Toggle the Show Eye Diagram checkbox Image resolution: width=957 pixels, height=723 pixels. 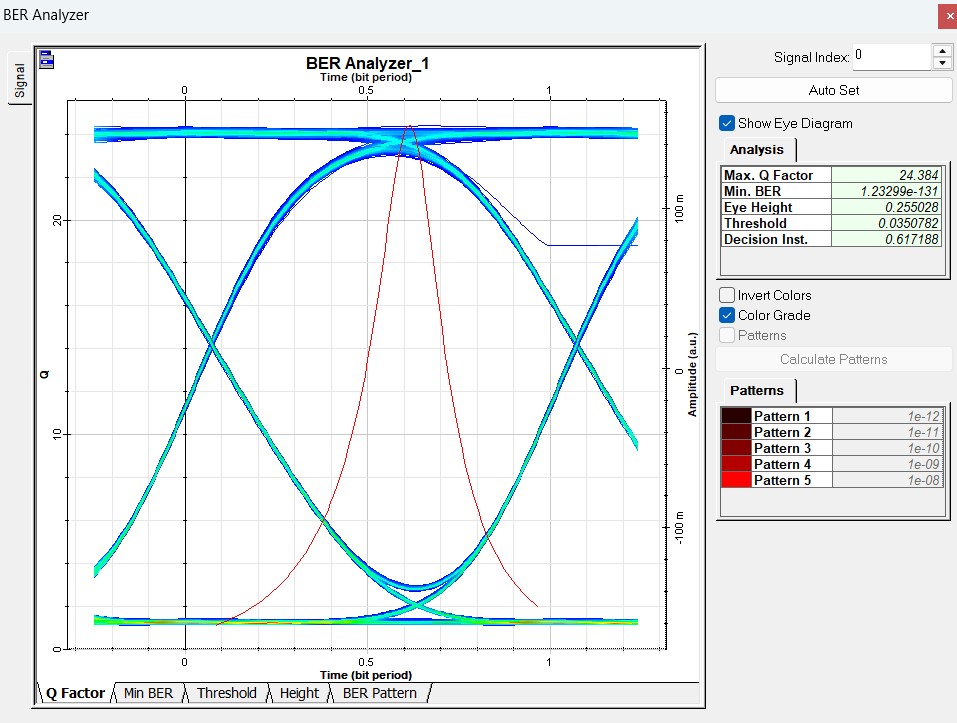tap(727, 123)
